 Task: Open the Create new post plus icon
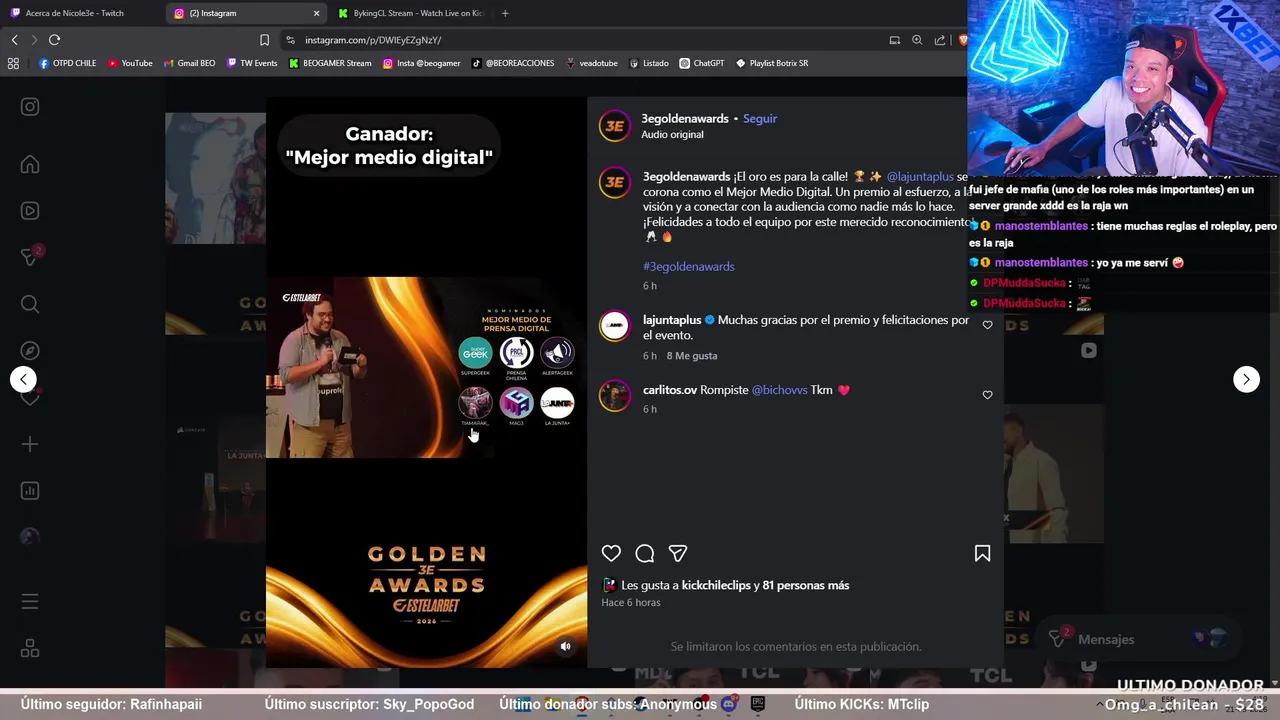pyautogui.click(x=30, y=444)
